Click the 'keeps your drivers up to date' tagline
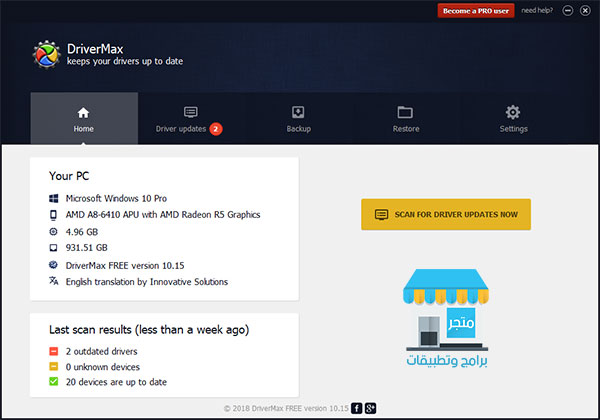This screenshot has width=600, height=420. (x=125, y=61)
